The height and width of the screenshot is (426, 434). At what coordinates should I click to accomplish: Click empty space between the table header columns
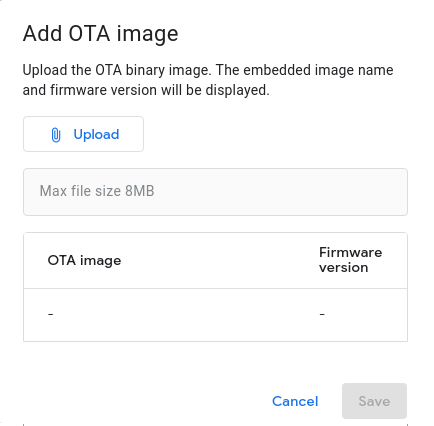tap(220, 260)
